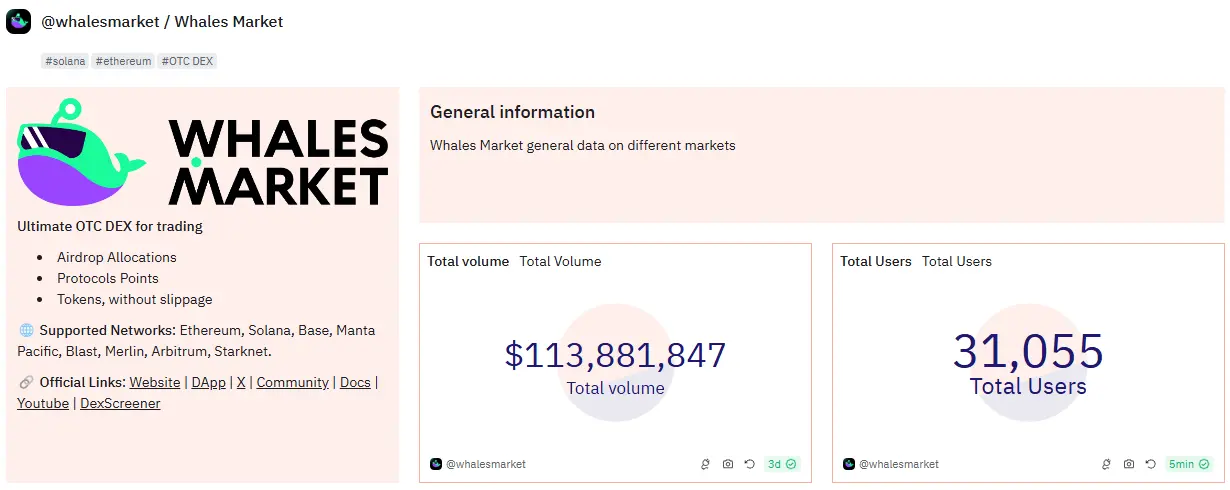Refresh the Total Users card
The height and width of the screenshot is (490, 1230).
coord(1150,464)
